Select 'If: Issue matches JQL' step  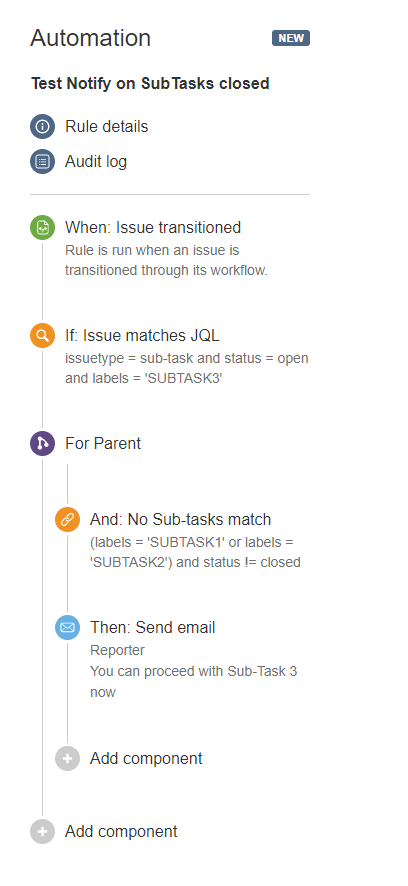[x=142, y=336]
